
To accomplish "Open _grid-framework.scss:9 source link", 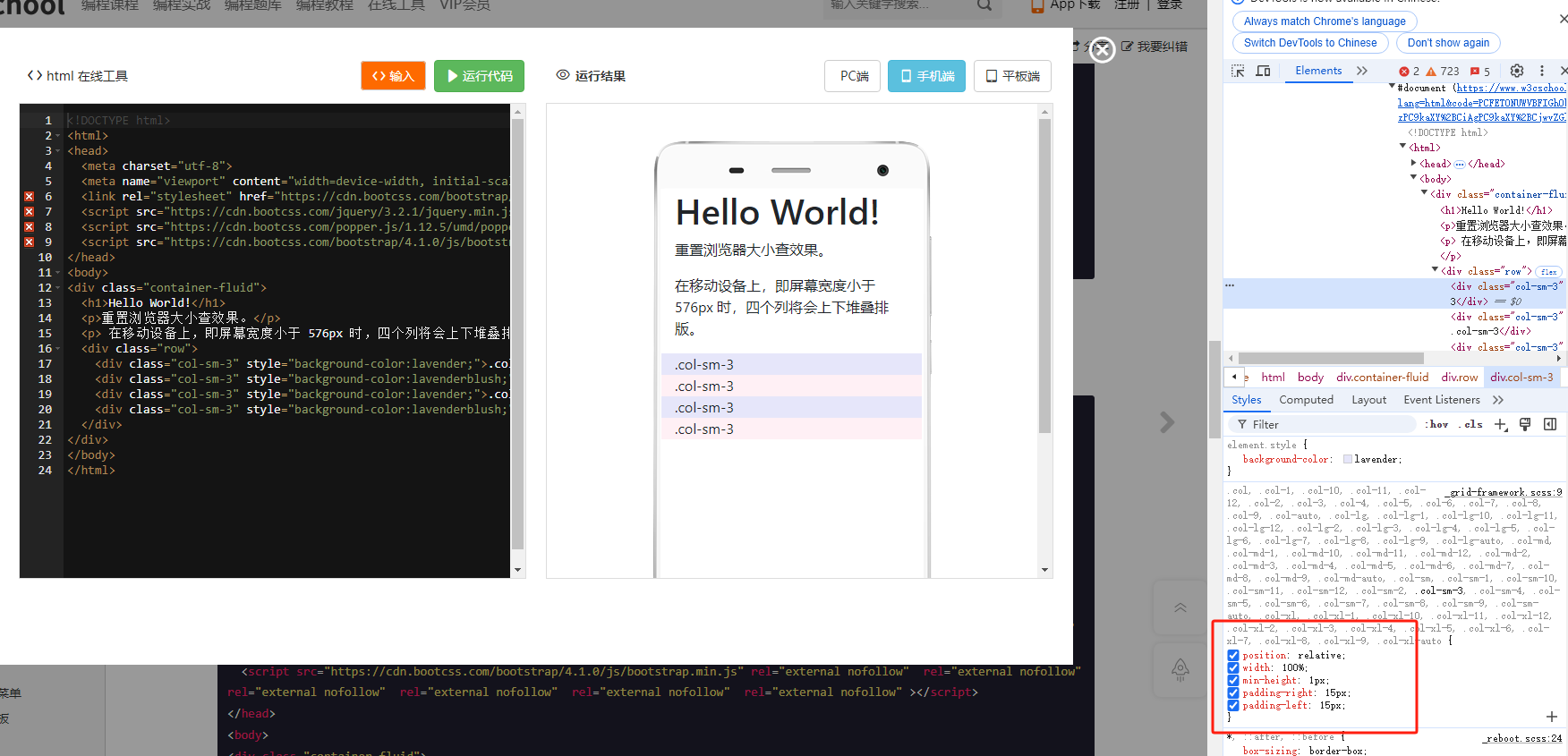I will coord(1505,492).
